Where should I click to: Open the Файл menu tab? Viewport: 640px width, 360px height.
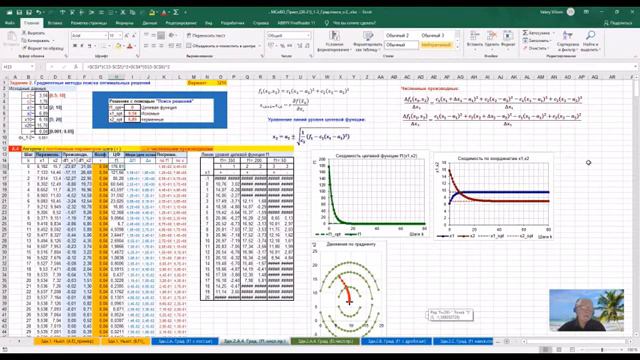coord(10,23)
